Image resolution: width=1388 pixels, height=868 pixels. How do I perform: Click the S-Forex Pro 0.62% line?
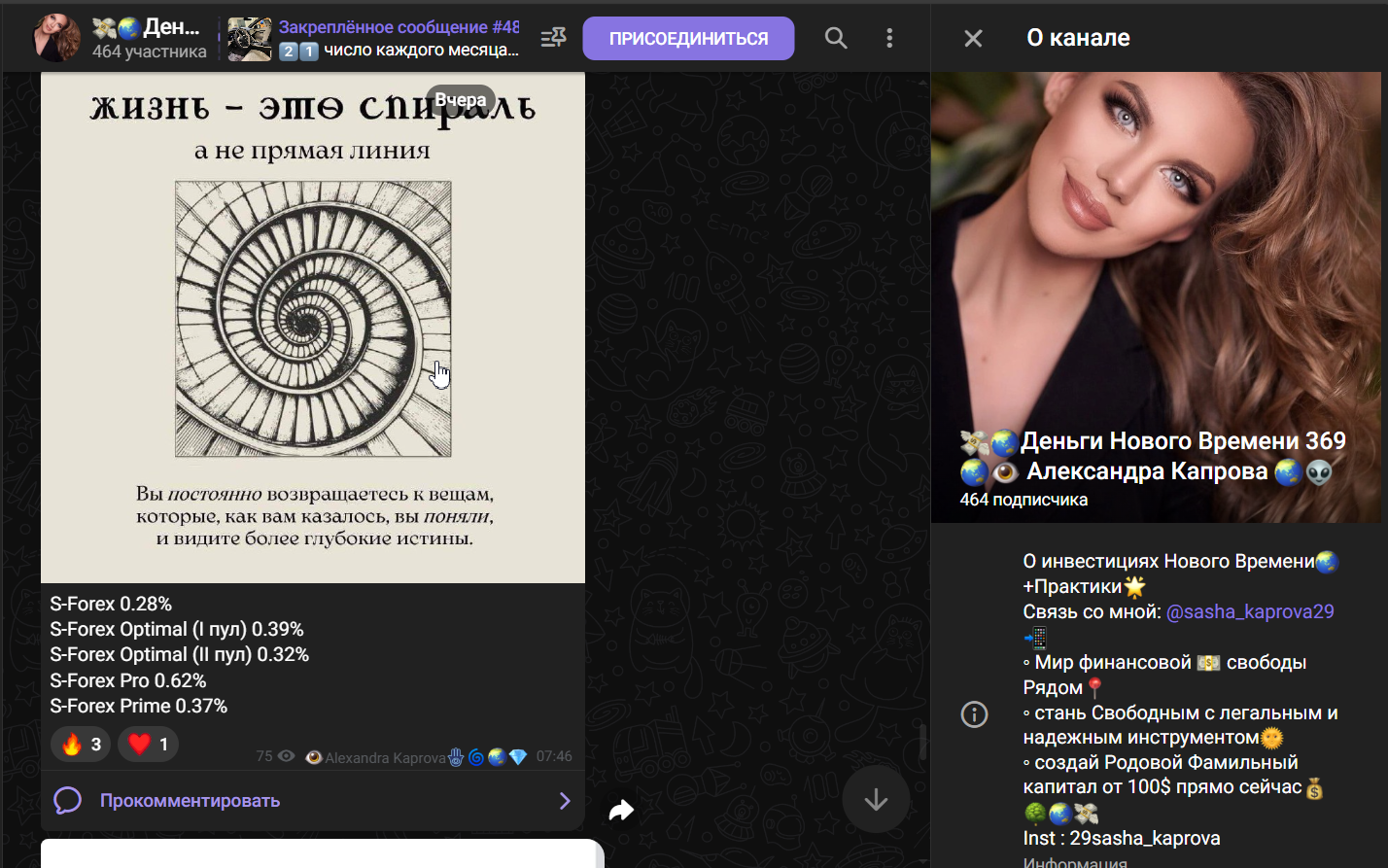coord(128,680)
